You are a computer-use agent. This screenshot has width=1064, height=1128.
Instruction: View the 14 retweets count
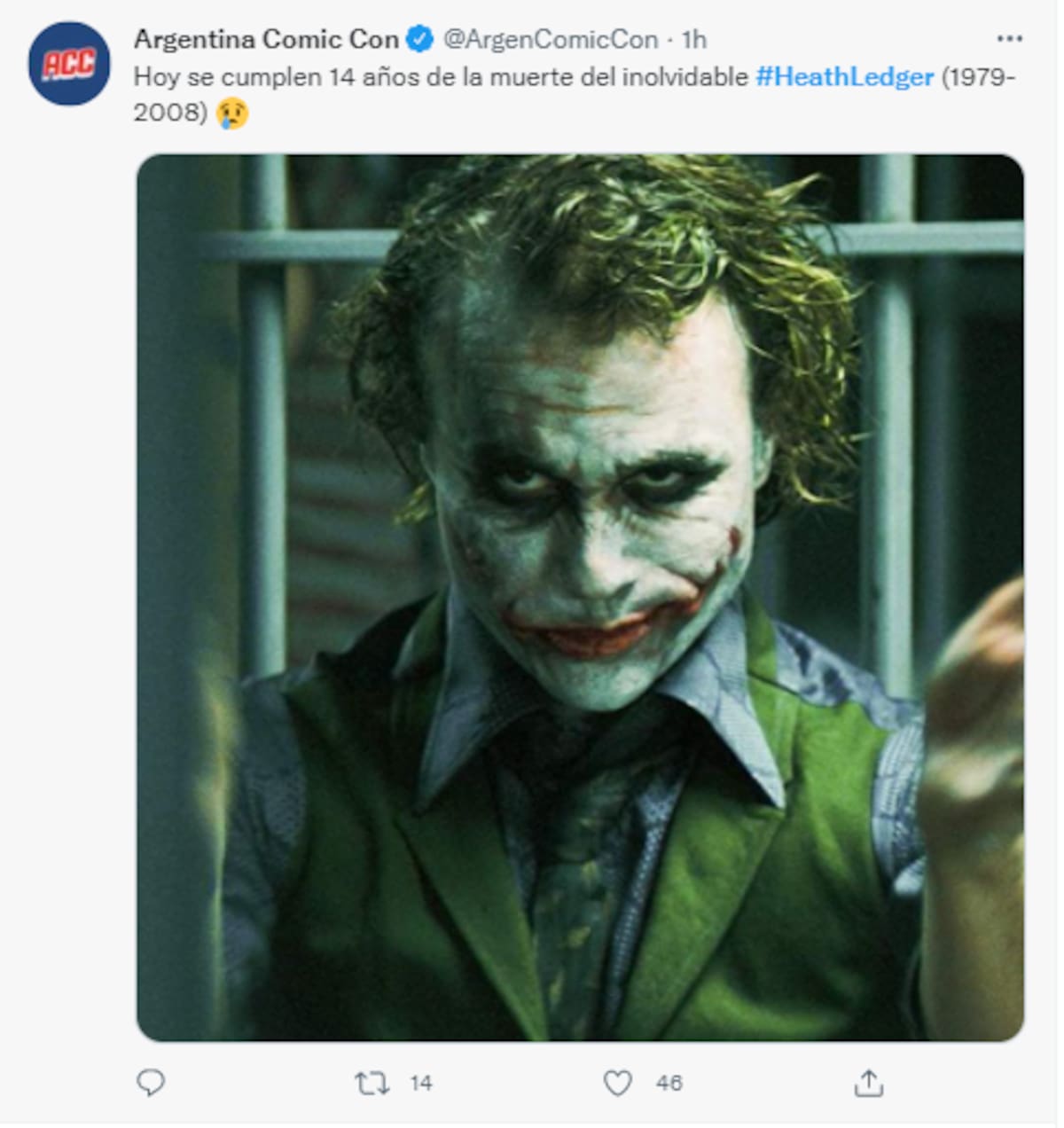(x=421, y=1083)
